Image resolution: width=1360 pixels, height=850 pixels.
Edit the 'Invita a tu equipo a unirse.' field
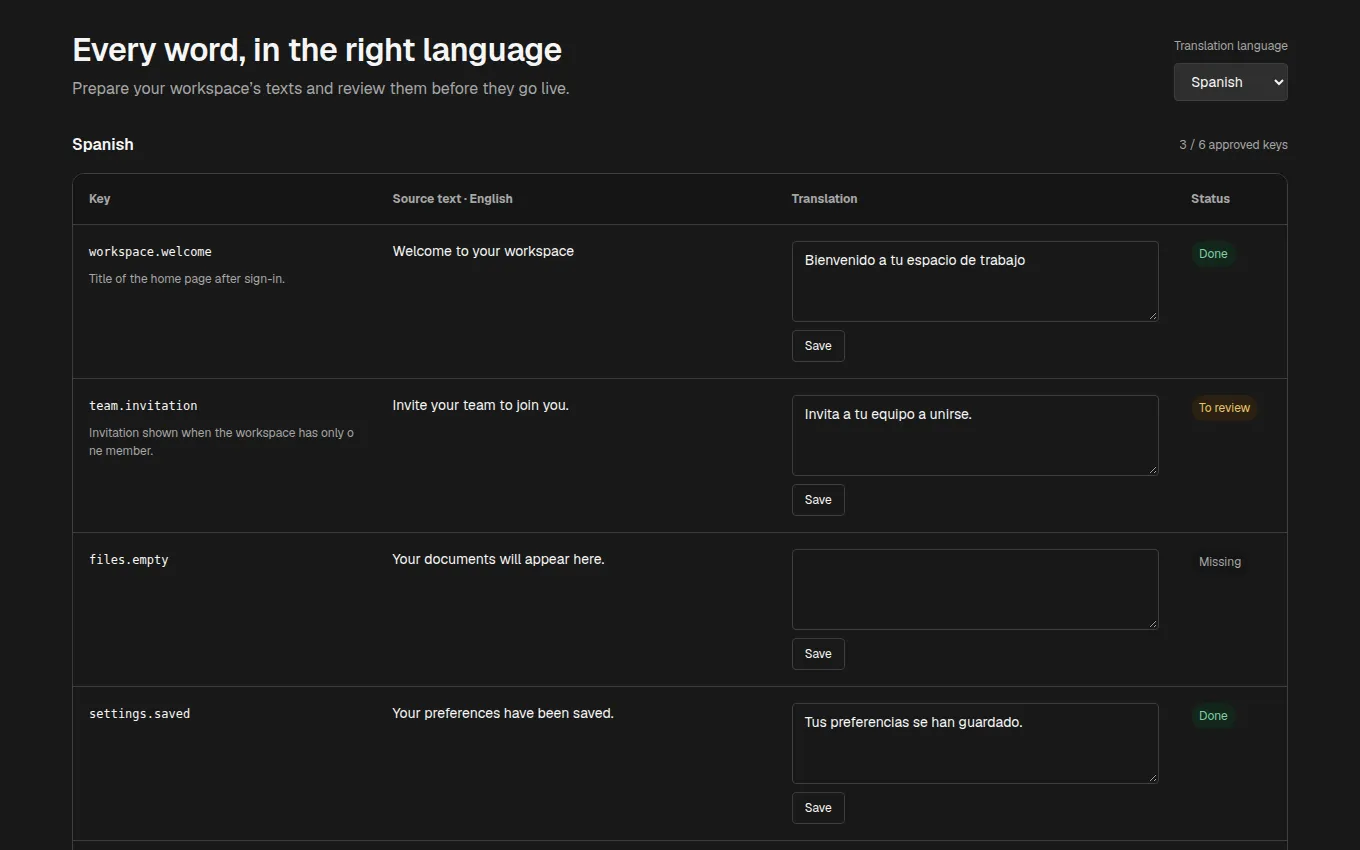click(975, 435)
